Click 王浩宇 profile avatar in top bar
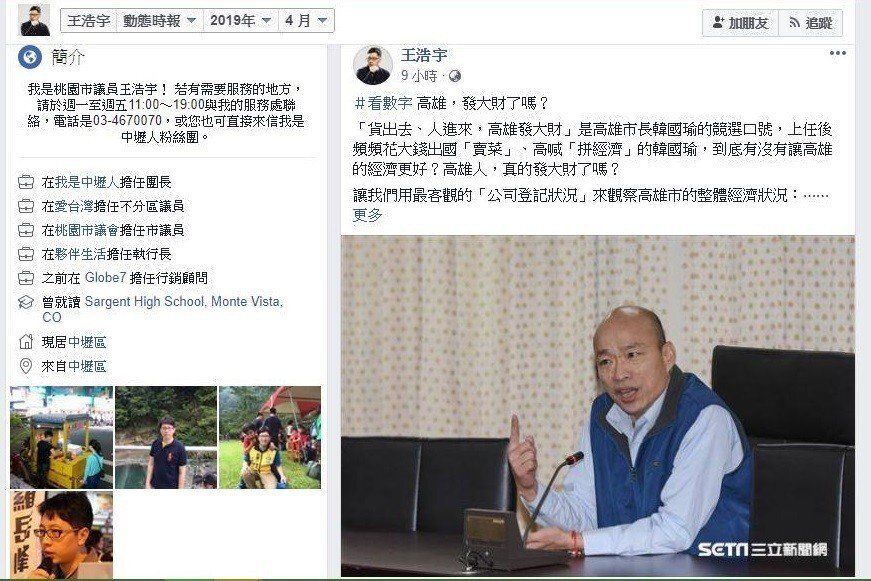The width and height of the screenshot is (871, 581). click(35, 21)
